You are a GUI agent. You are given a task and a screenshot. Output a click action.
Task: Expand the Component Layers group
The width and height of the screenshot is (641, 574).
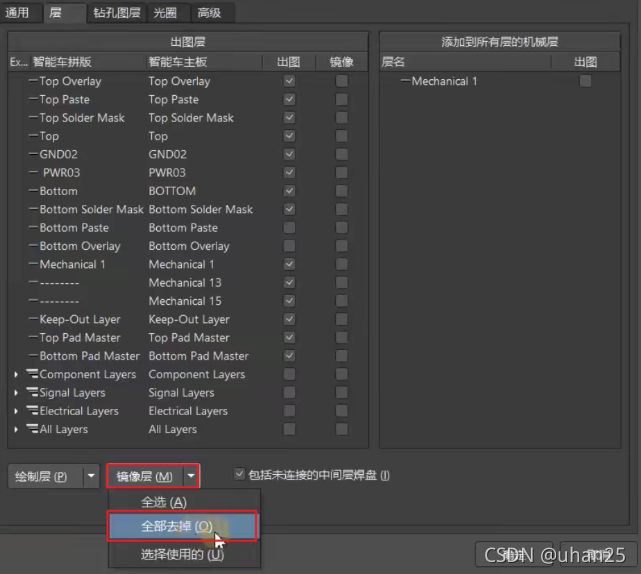(x=16, y=374)
